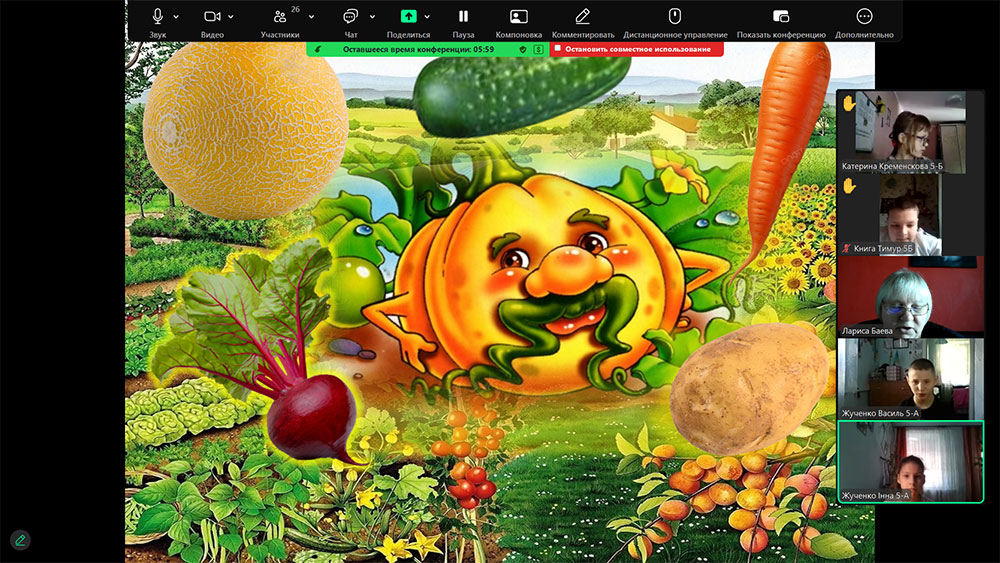Open the Участники participants panel
Screen dimensions: 1000x563
click(x=280, y=17)
